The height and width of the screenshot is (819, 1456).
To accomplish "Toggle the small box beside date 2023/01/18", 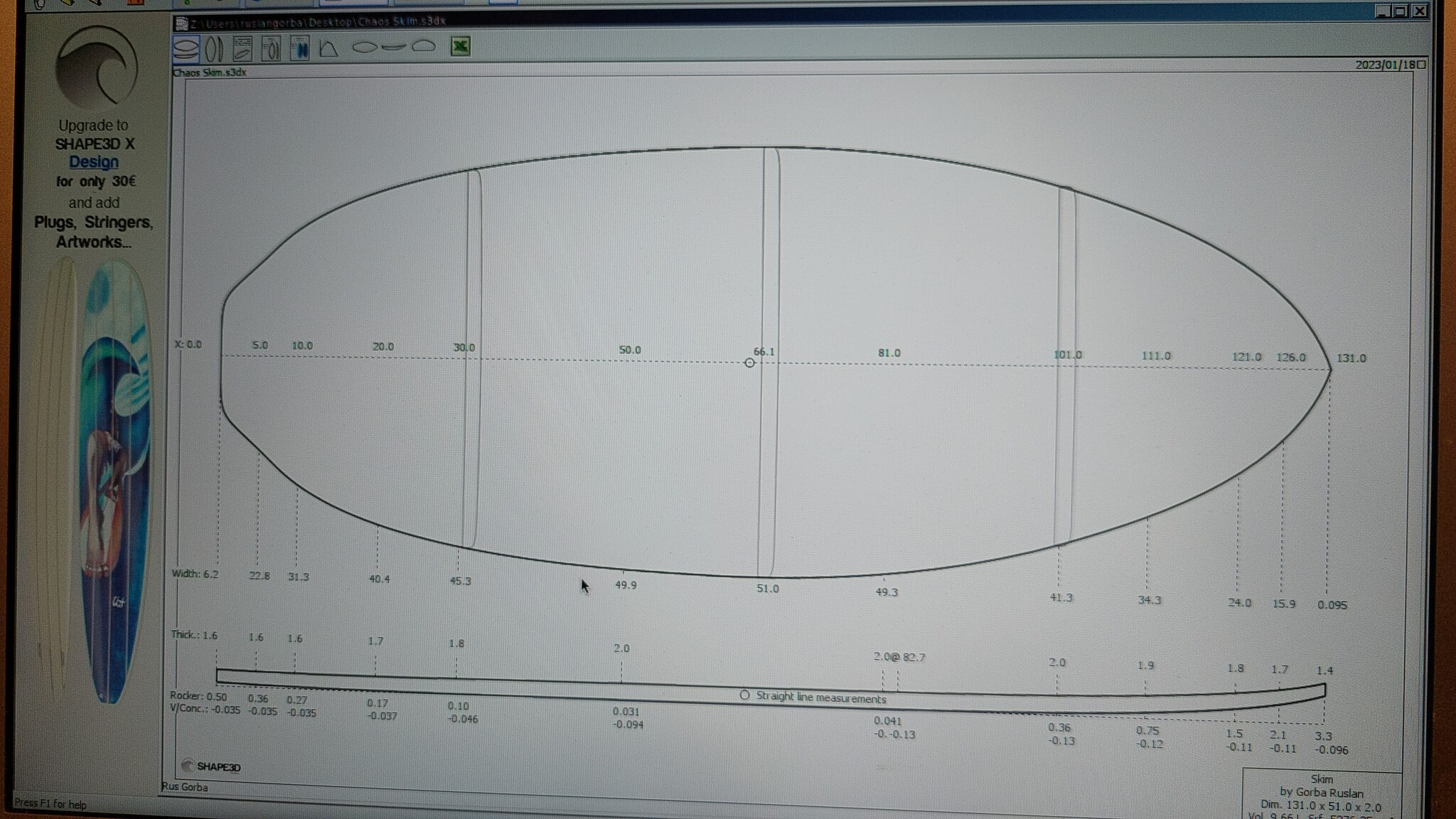I will pos(1421,65).
